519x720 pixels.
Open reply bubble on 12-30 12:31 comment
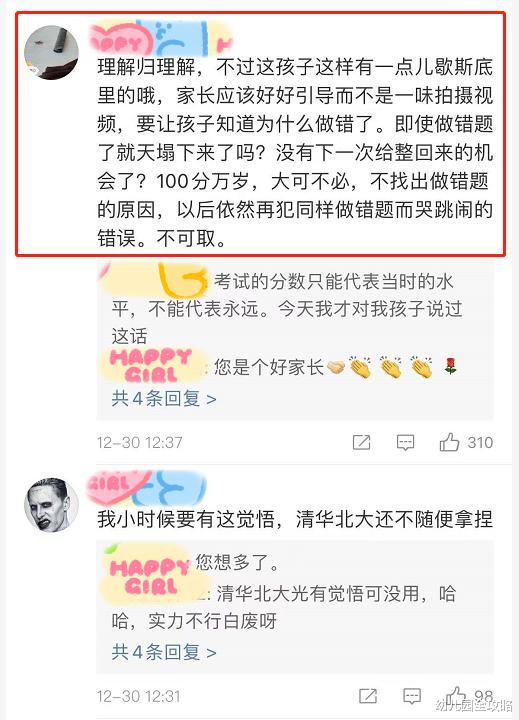pyautogui.click(x=412, y=696)
